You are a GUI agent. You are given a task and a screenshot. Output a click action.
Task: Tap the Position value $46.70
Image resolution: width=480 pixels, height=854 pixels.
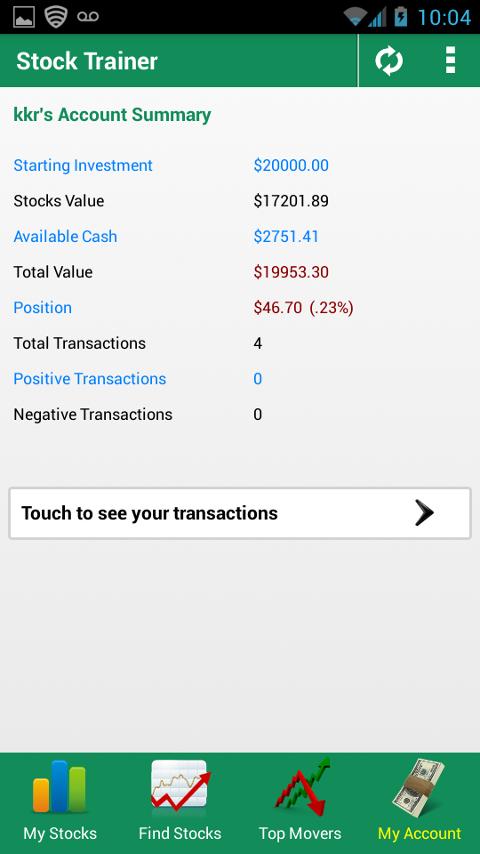[277, 308]
